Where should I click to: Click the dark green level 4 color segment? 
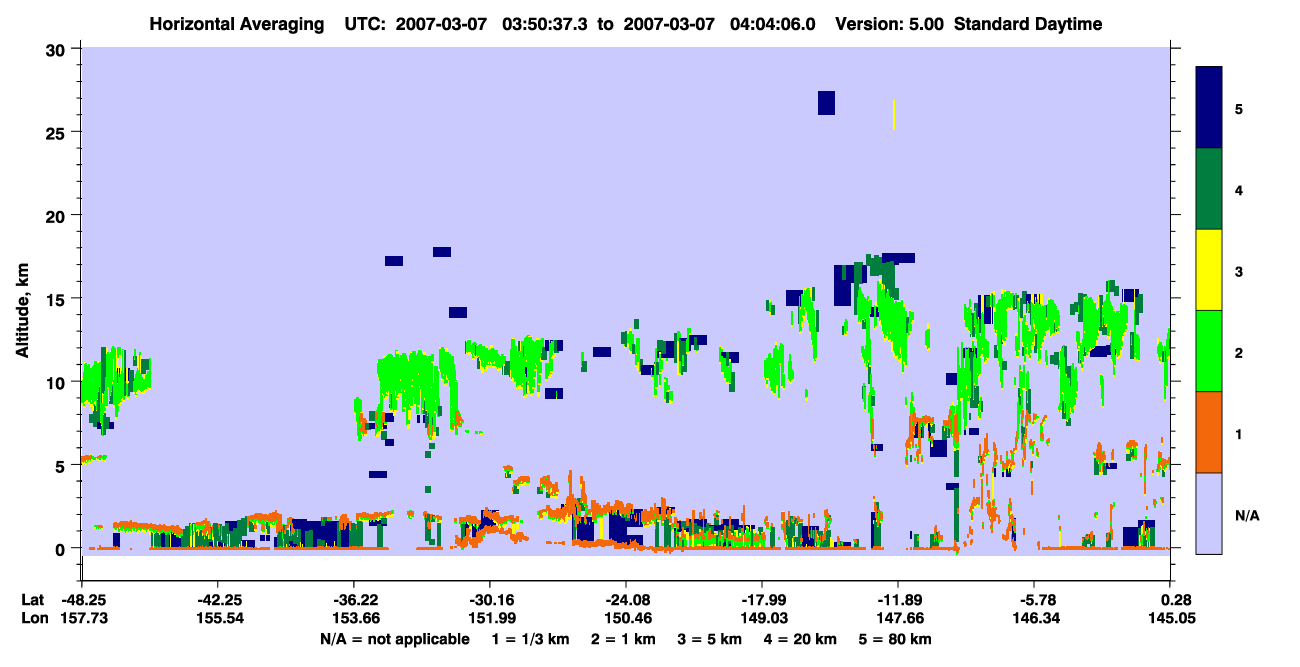(1209, 189)
